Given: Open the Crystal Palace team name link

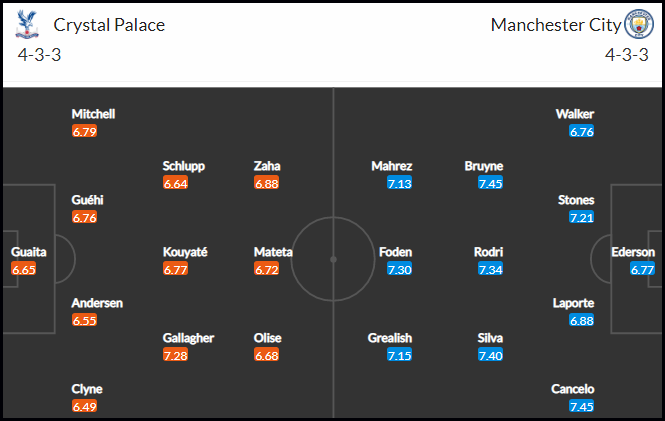Looking at the screenshot, I should click(109, 25).
